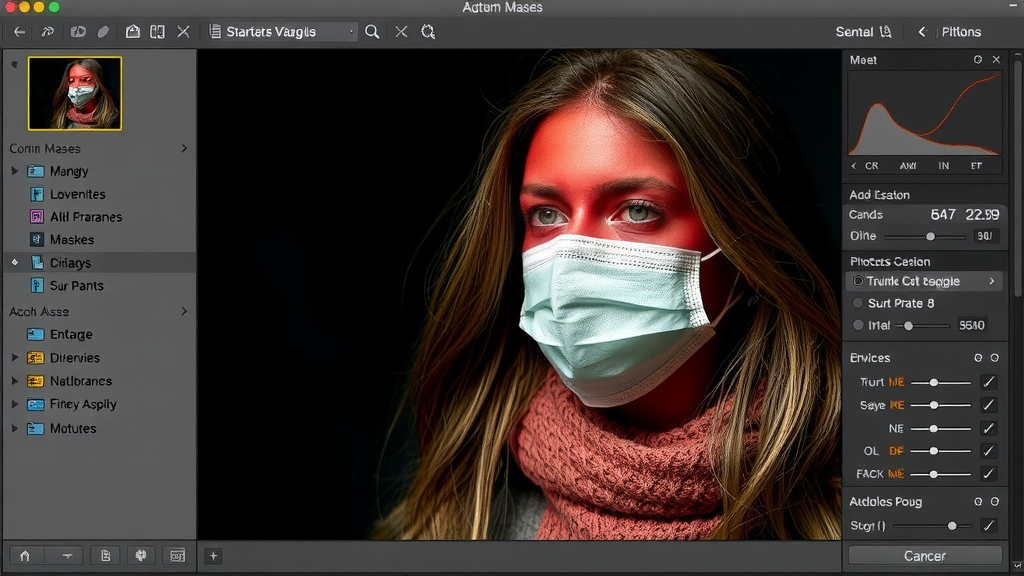Enable the Surt Prate 8 option
The width and height of the screenshot is (1024, 576).
(x=857, y=303)
